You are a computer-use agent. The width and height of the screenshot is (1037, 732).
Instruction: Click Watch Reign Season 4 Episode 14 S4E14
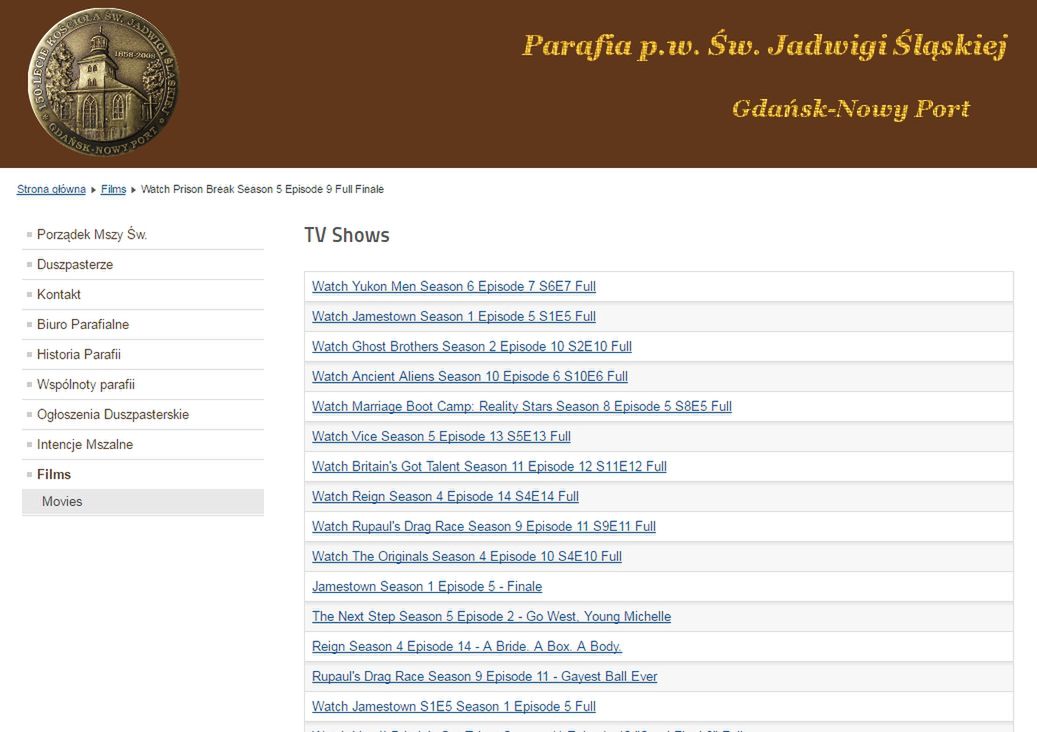[445, 497]
